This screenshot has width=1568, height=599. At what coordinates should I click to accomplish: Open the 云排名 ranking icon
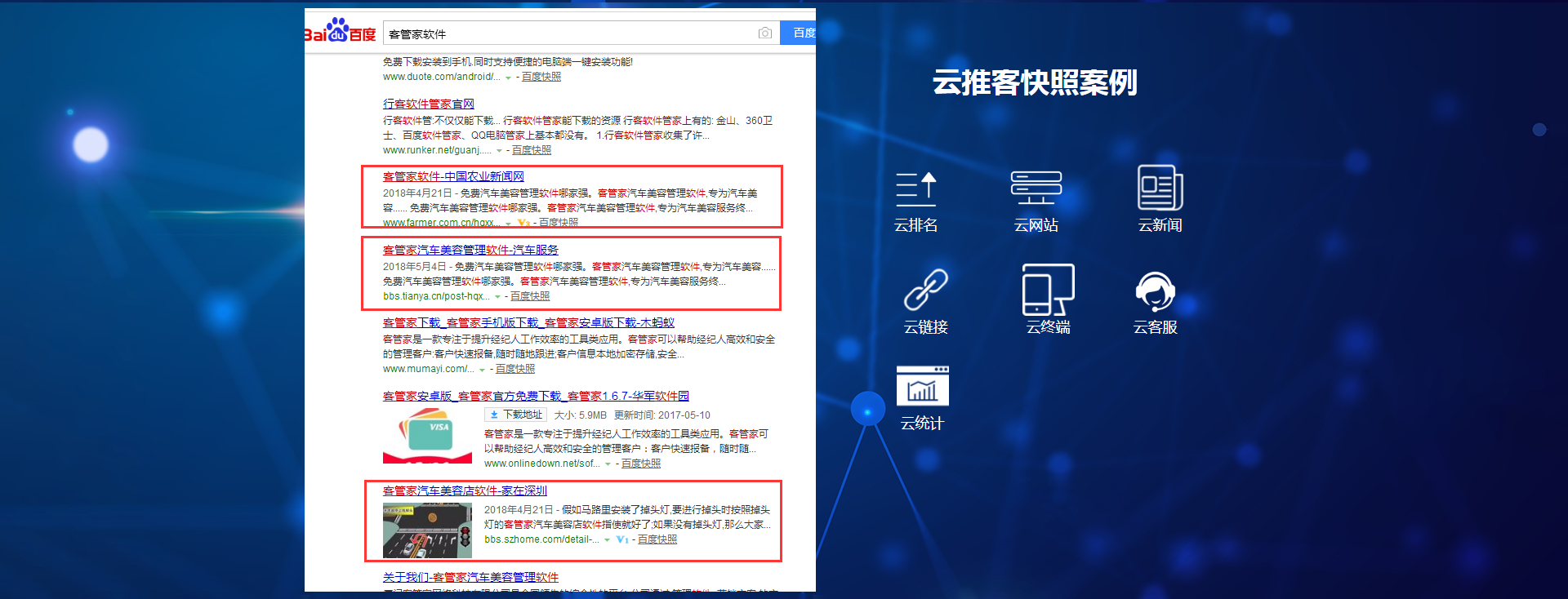coord(915,189)
